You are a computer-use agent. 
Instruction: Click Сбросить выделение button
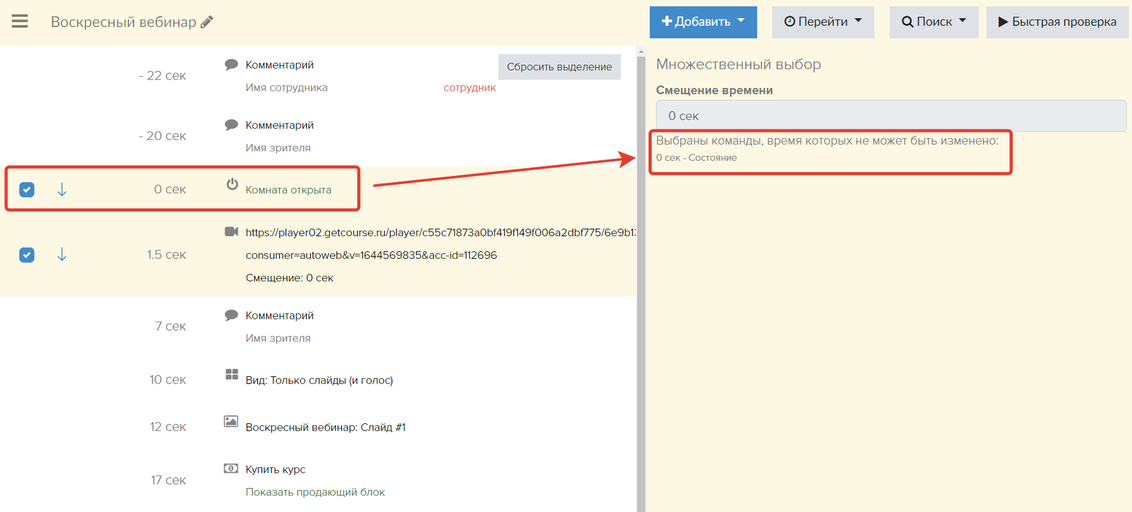click(559, 67)
